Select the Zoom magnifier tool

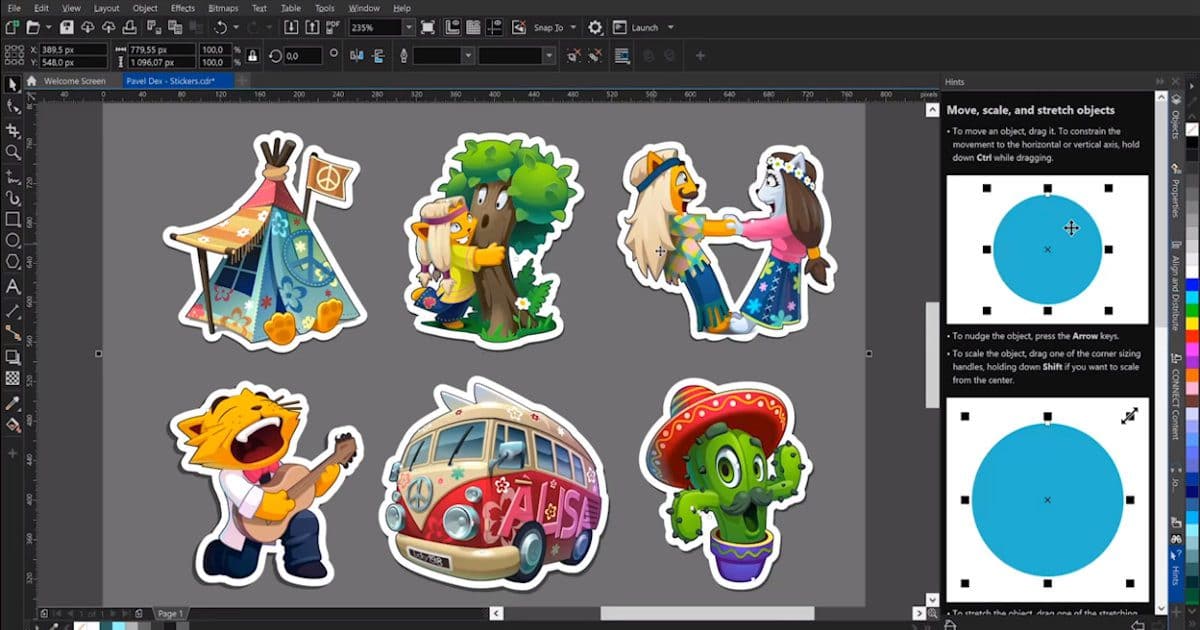tap(13, 152)
